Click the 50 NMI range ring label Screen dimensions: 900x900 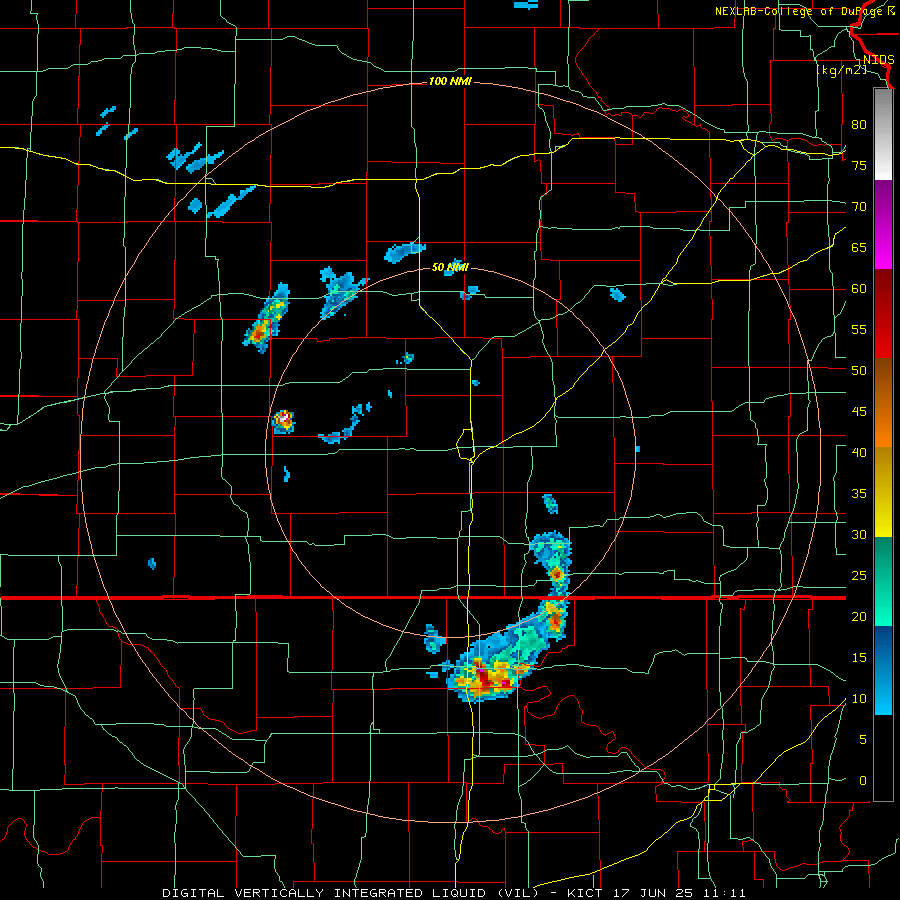pyautogui.click(x=450, y=267)
